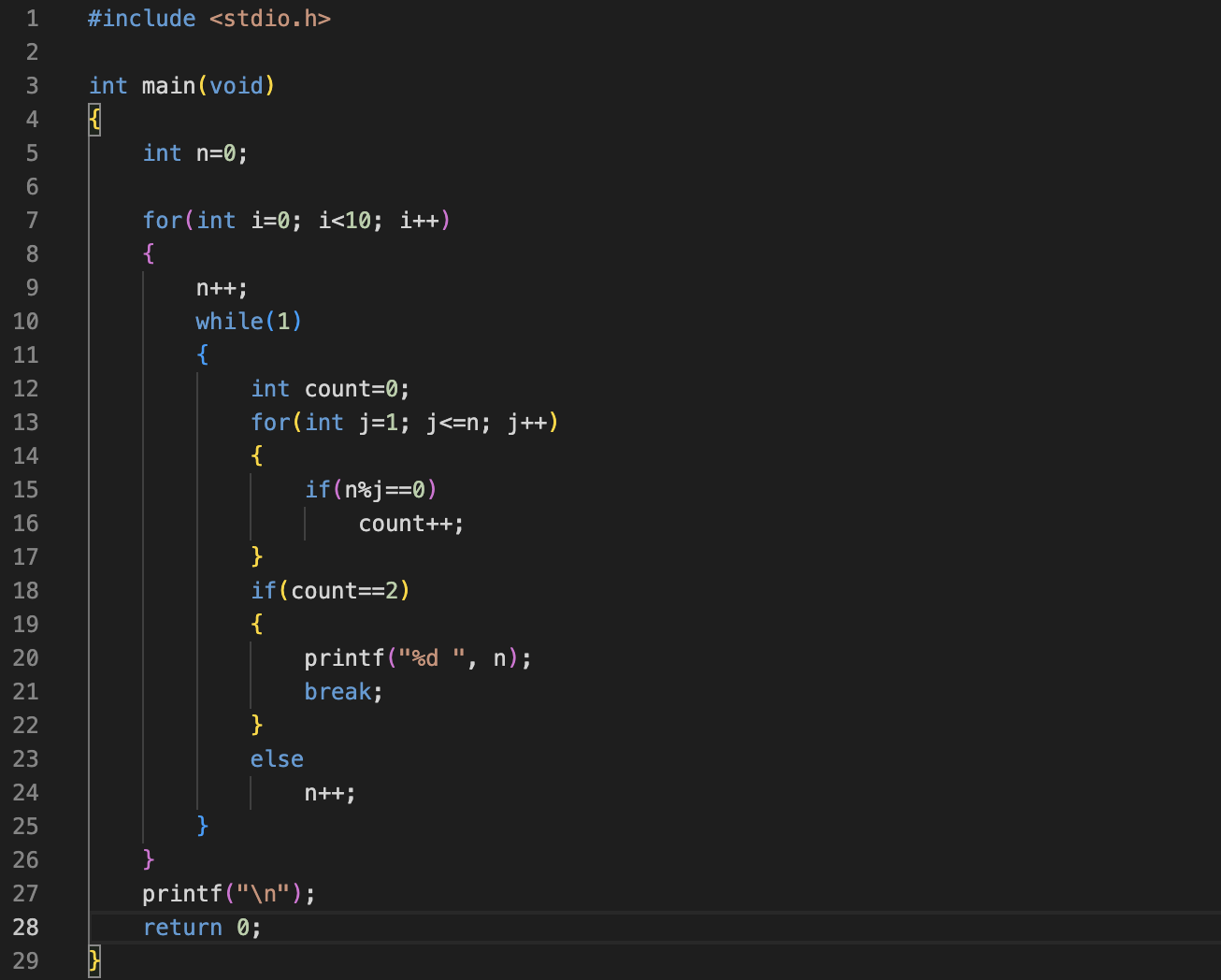Click the '"\n"' string on line 27

(x=264, y=894)
